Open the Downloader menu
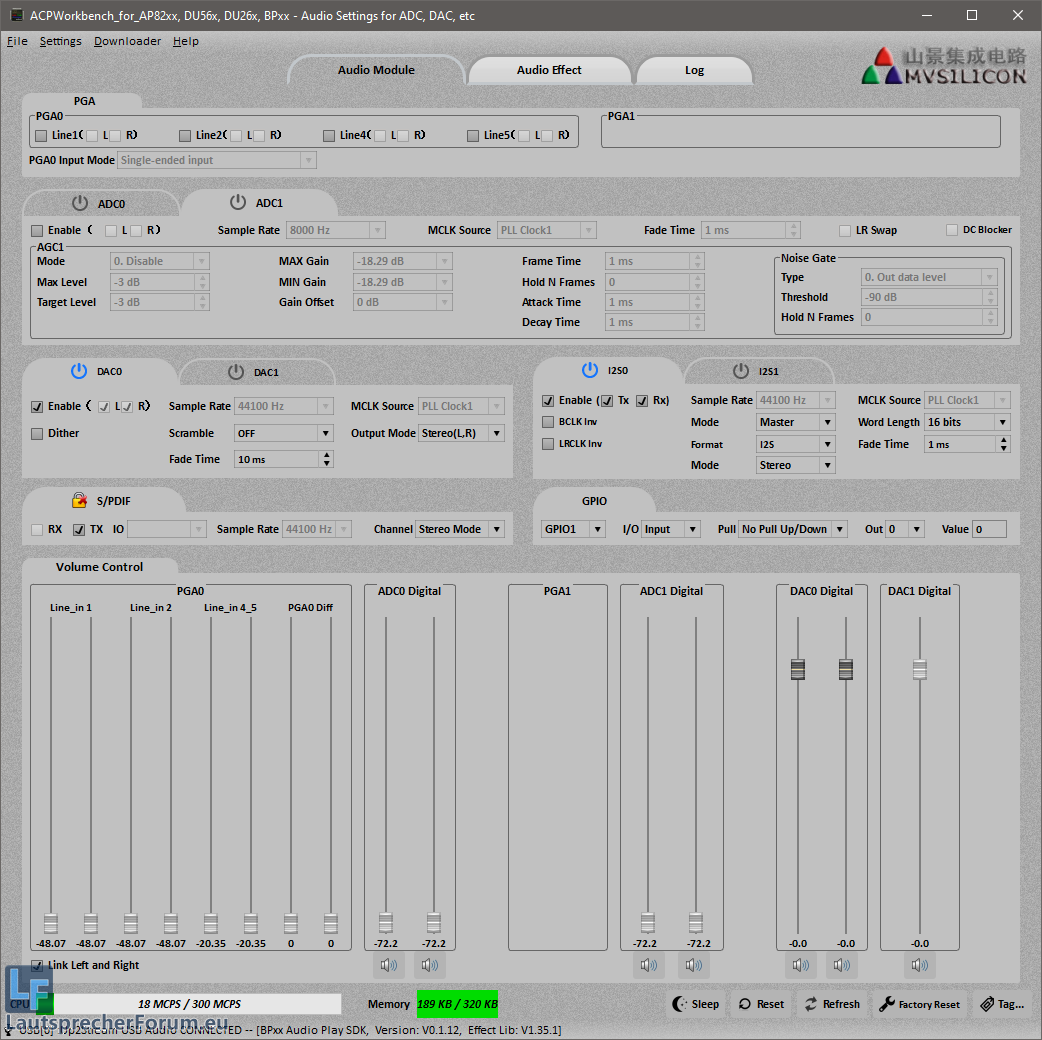 (x=127, y=41)
